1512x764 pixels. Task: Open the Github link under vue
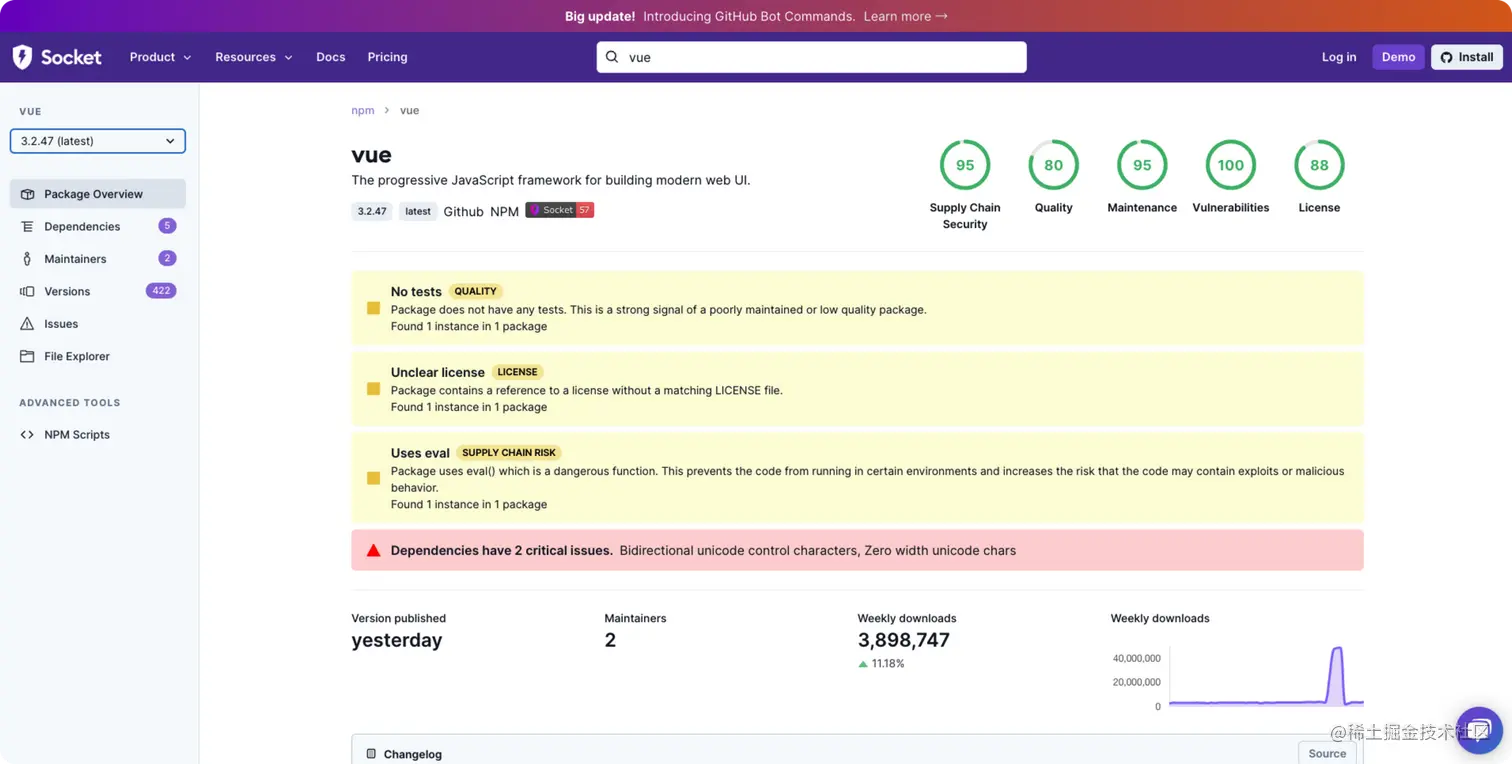click(x=463, y=211)
